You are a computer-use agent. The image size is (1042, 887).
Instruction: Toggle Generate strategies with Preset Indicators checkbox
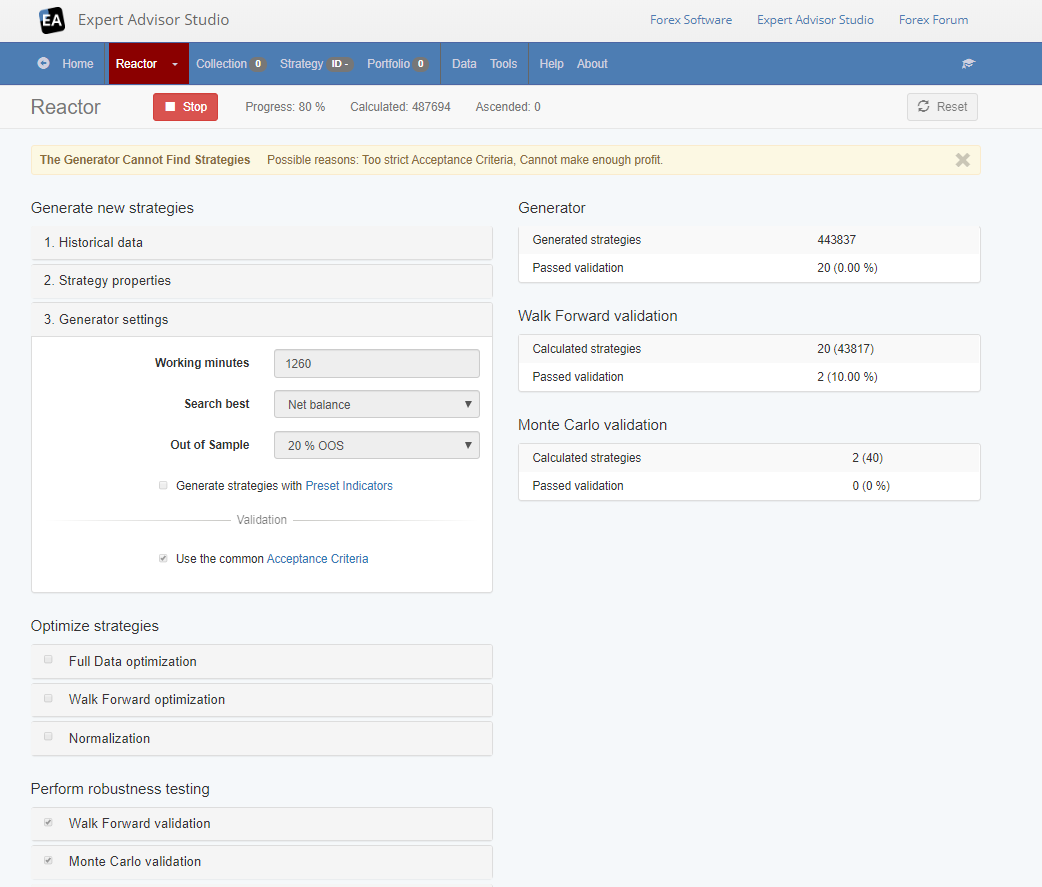[x=163, y=485]
